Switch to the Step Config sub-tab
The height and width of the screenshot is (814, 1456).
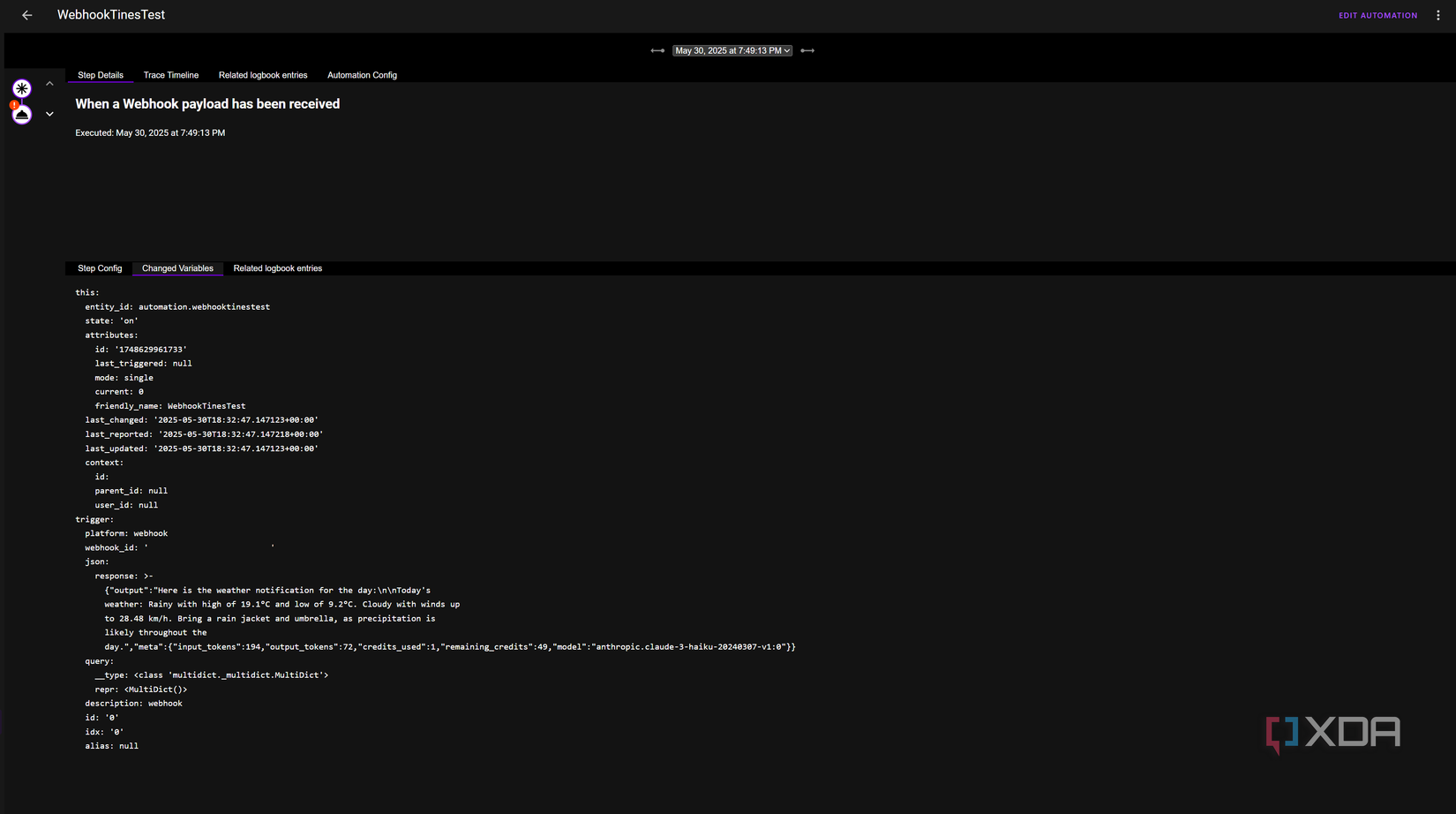coord(100,268)
